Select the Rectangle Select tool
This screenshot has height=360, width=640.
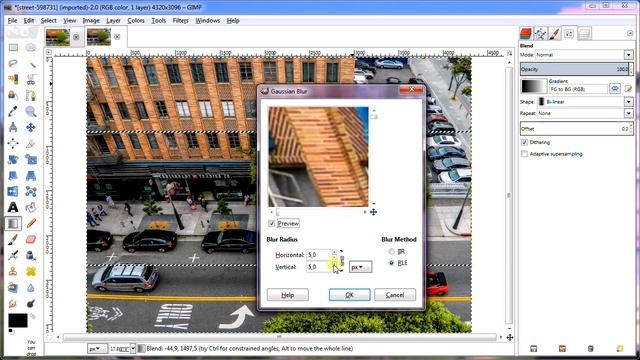click(13, 48)
